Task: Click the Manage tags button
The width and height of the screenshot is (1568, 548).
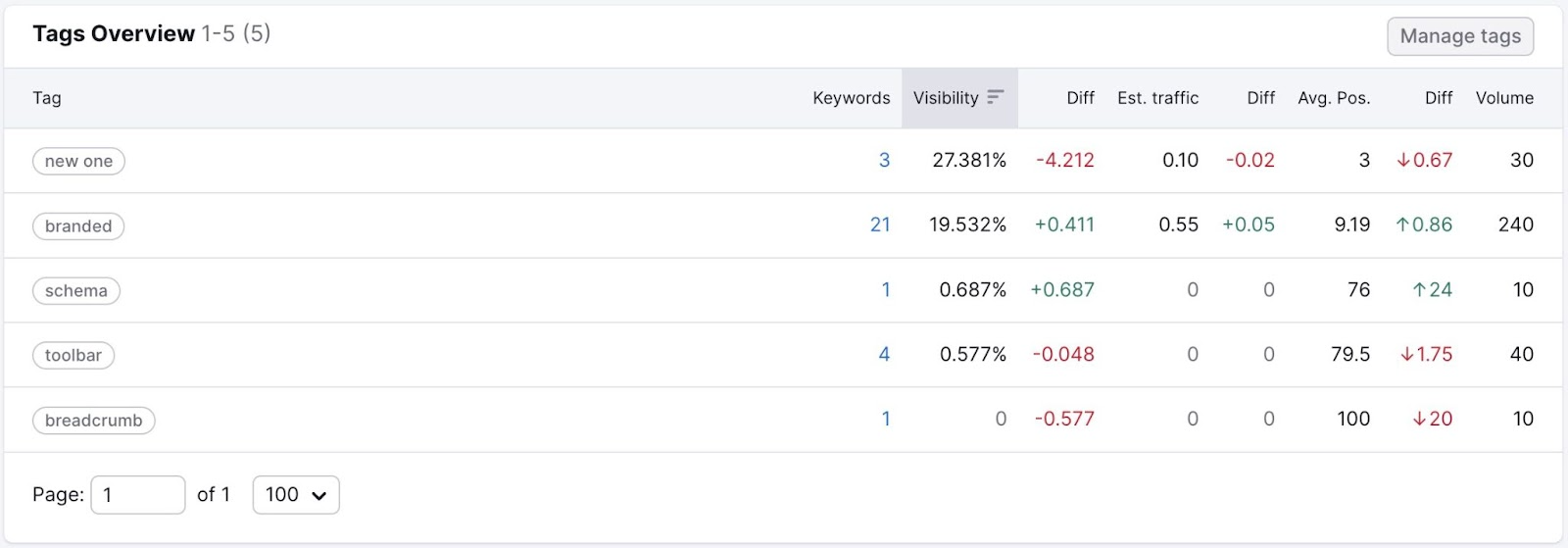Action: point(1459,36)
